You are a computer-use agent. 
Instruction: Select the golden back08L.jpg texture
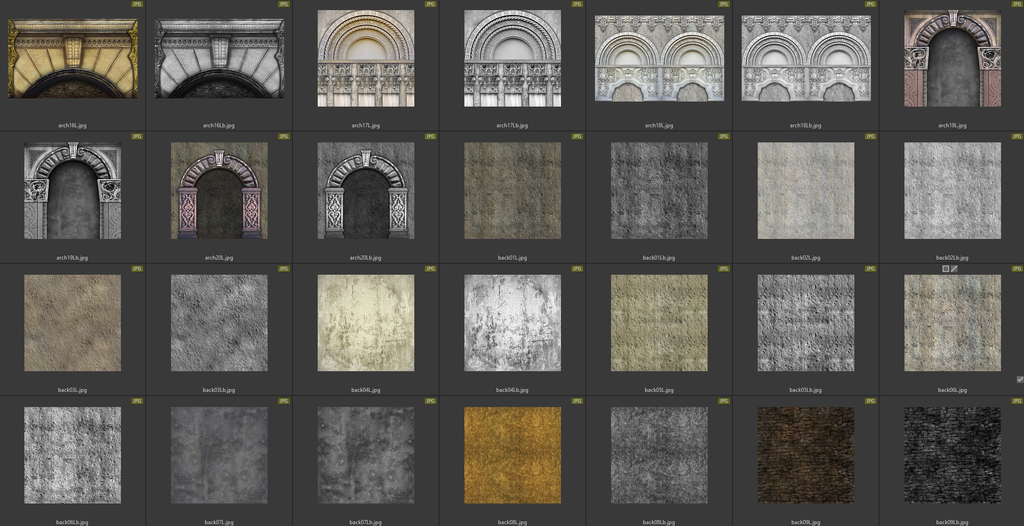tap(512, 455)
